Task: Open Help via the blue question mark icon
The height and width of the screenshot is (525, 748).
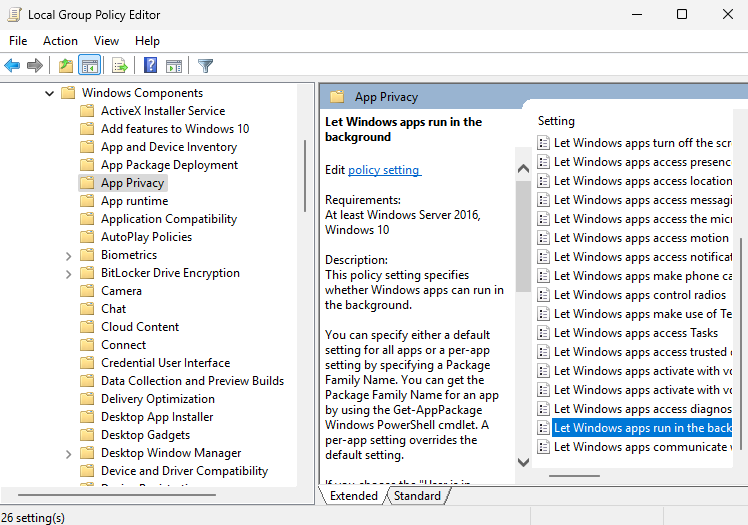Action: click(150, 66)
